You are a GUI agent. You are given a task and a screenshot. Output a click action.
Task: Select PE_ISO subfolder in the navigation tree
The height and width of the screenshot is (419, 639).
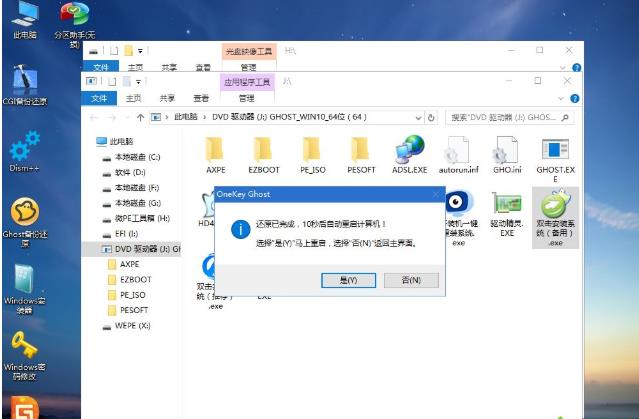click(126, 295)
